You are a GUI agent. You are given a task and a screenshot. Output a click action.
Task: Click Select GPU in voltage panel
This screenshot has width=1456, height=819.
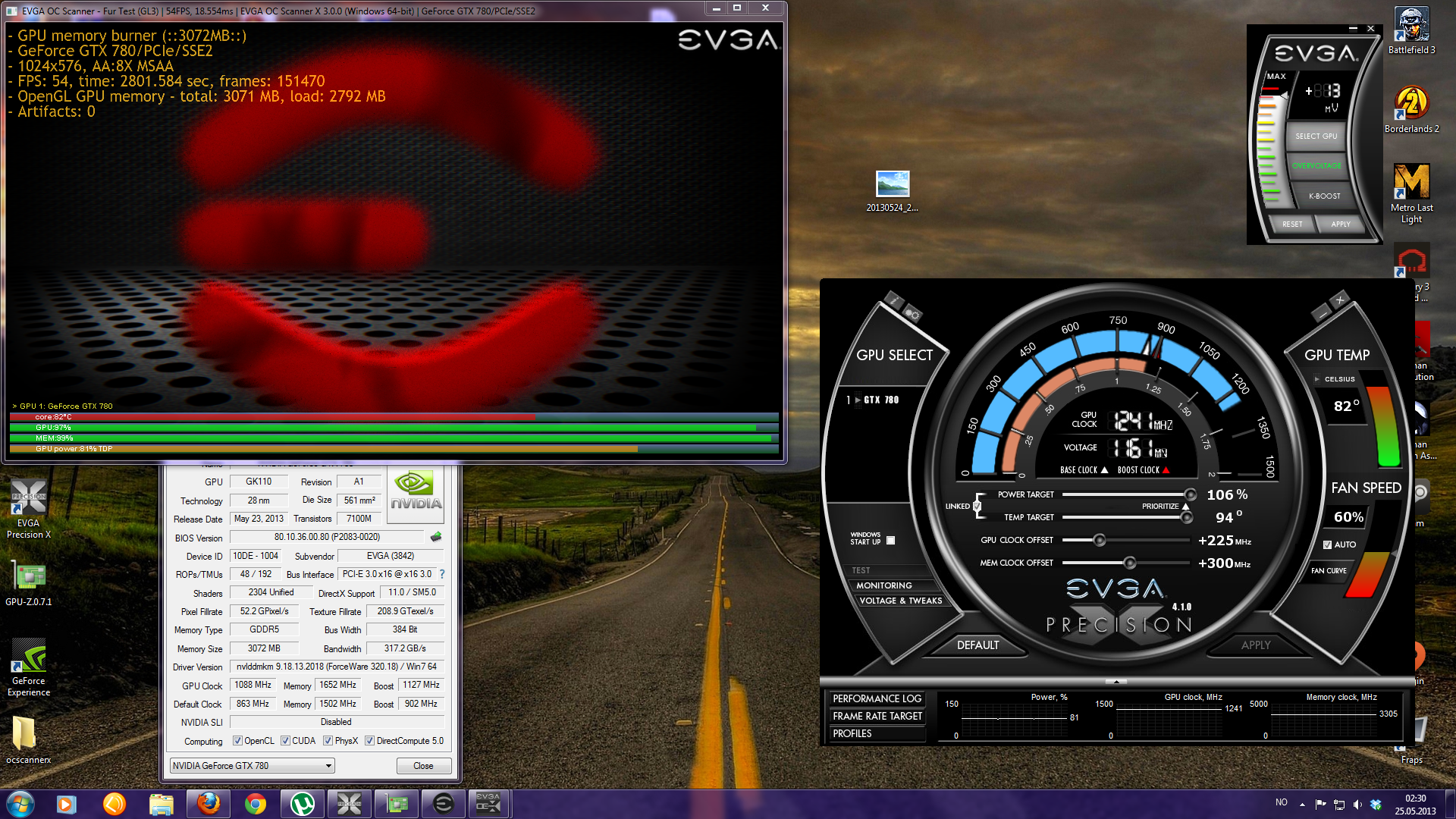[x=1316, y=136]
